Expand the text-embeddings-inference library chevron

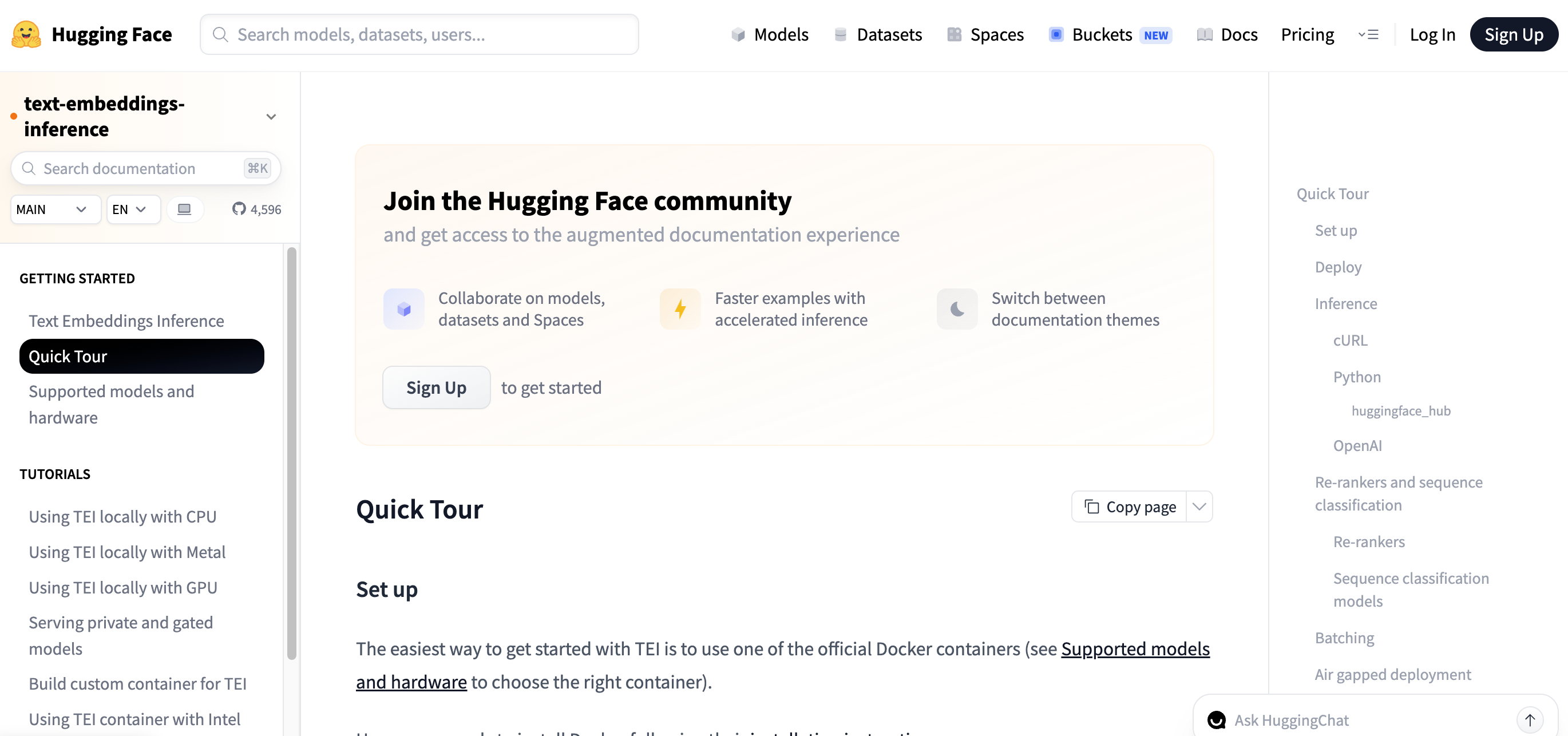click(x=271, y=116)
